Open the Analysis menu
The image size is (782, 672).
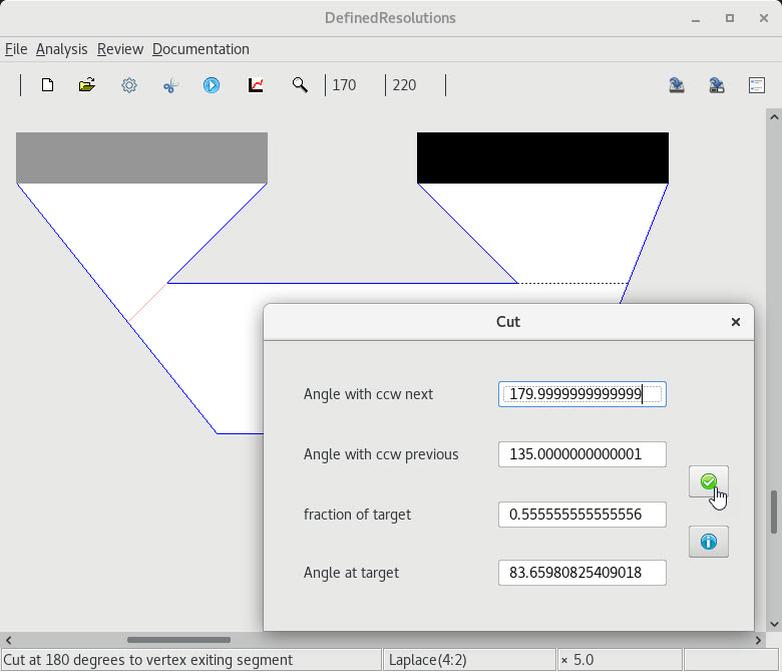click(61, 49)
